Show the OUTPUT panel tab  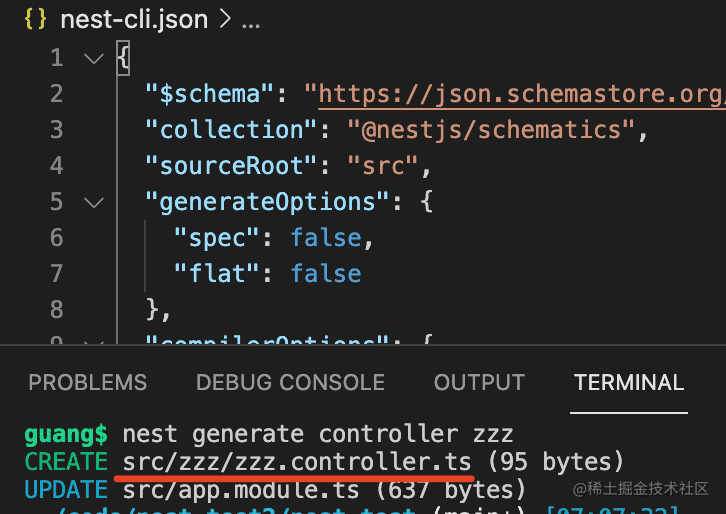click(x=479, y=382)
